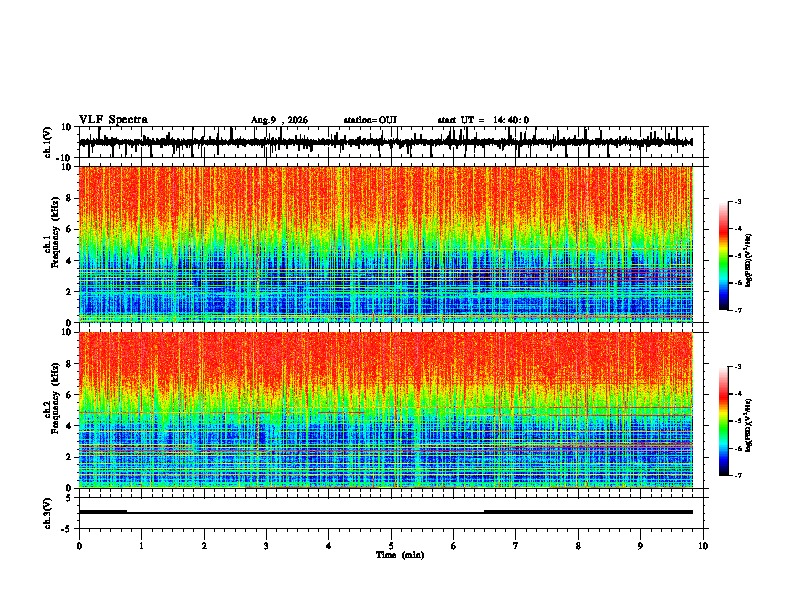This screenshot has width=792, height=612.
Task: Click the "5" tick of the ch.3(V) axis
Action: pyautogui.click(x=69, y=498)
